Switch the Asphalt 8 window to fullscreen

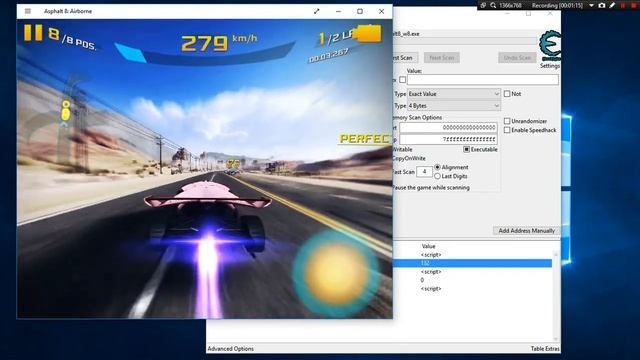(x=316, y=11)
